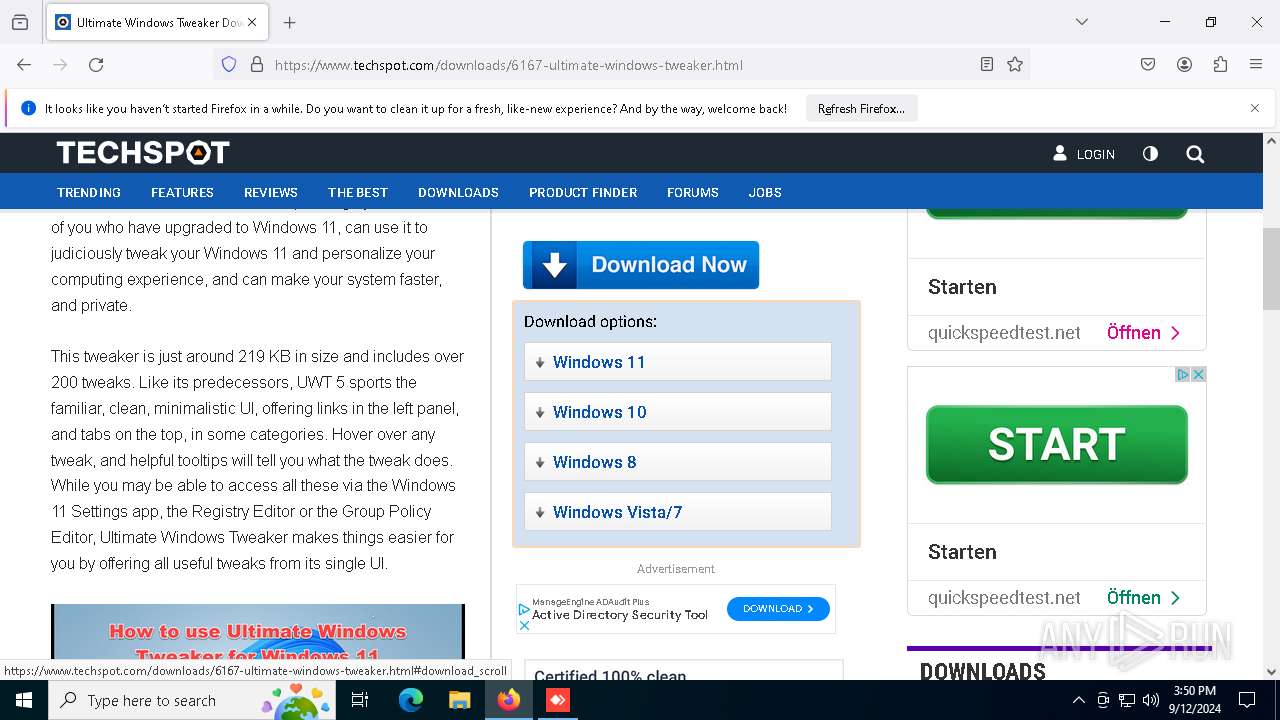Open extensions puzzle icon
Image resolution: width=1280 pixels, height=720 pixels.
pos(1220,65)
